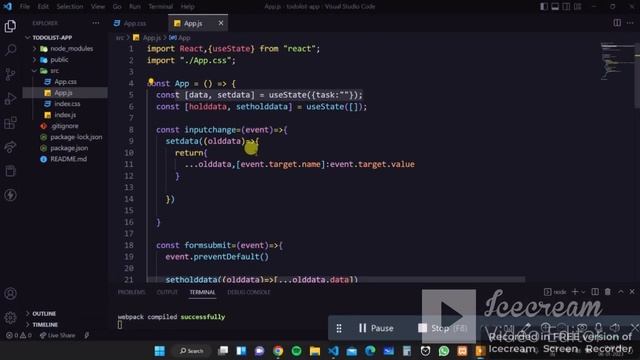Image resolution: width=640 pixels, height=360 pixels.
Task: Open the Extensions view
Action: pos(10,122)
